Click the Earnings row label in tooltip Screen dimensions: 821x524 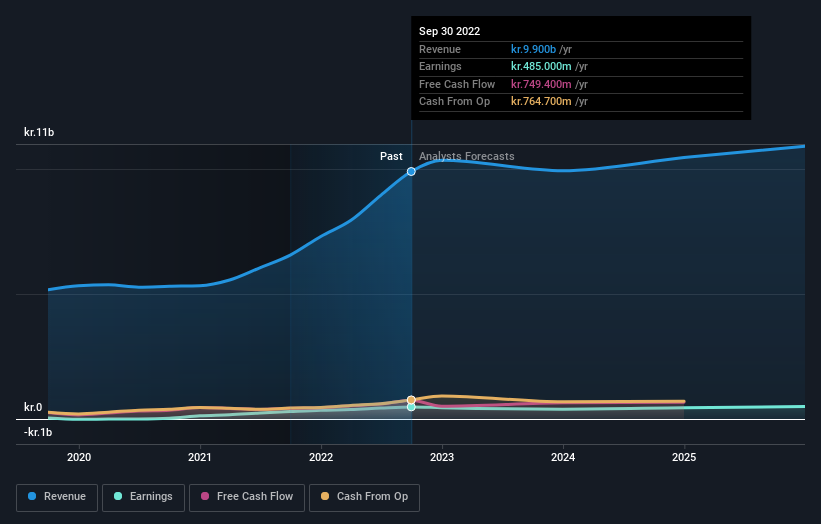point(440,66)
